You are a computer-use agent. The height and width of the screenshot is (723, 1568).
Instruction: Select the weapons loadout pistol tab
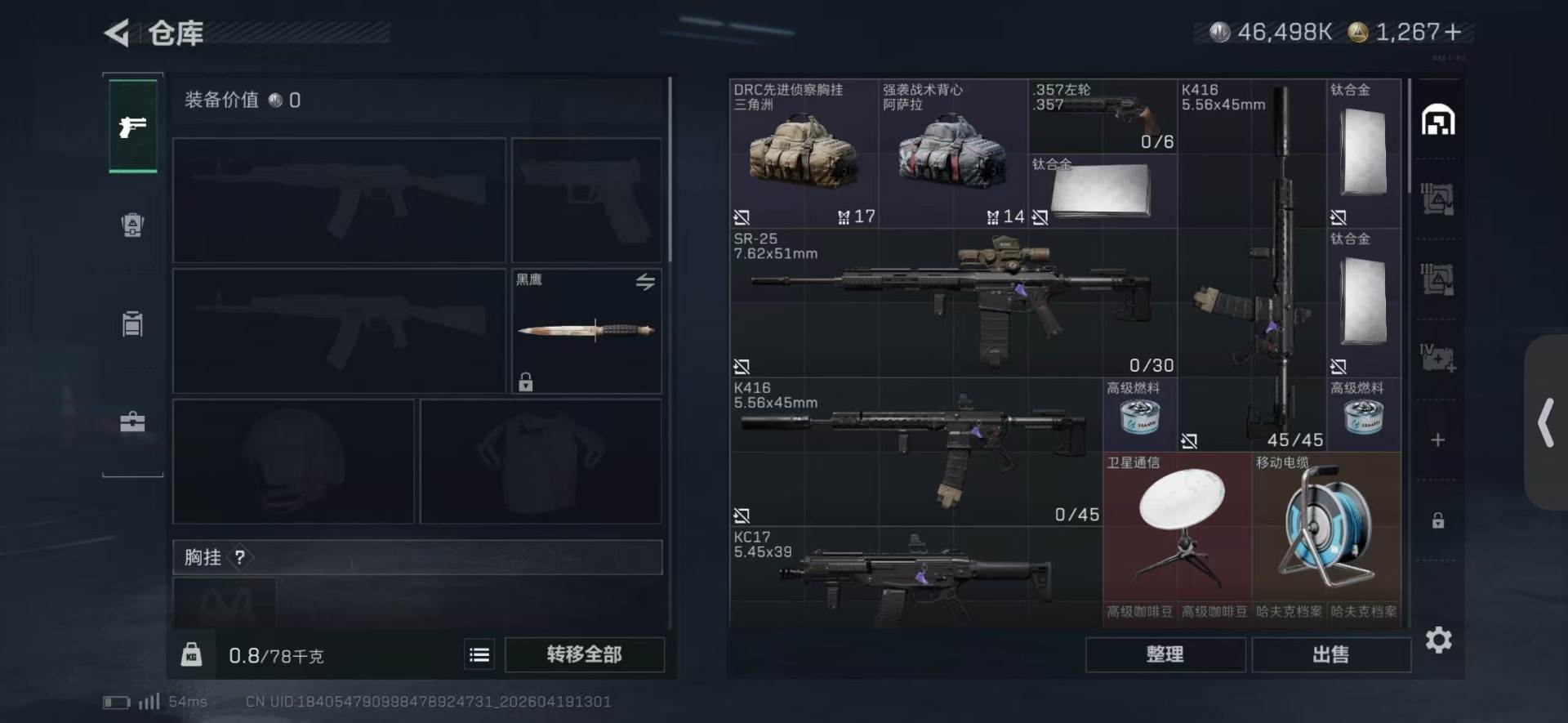coord(133,127)
